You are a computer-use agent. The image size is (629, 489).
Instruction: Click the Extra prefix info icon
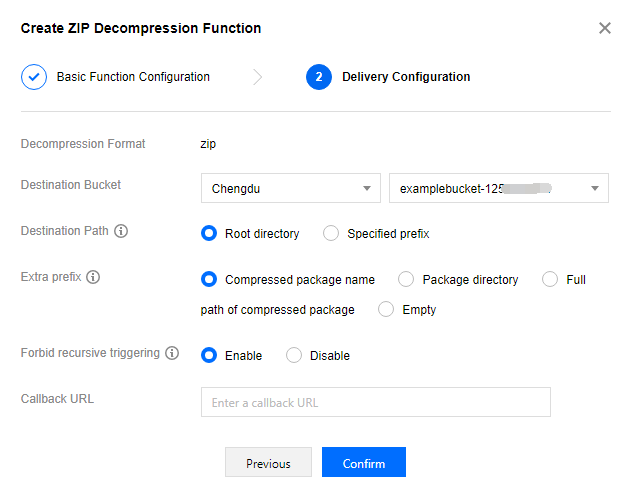[93, 277]
